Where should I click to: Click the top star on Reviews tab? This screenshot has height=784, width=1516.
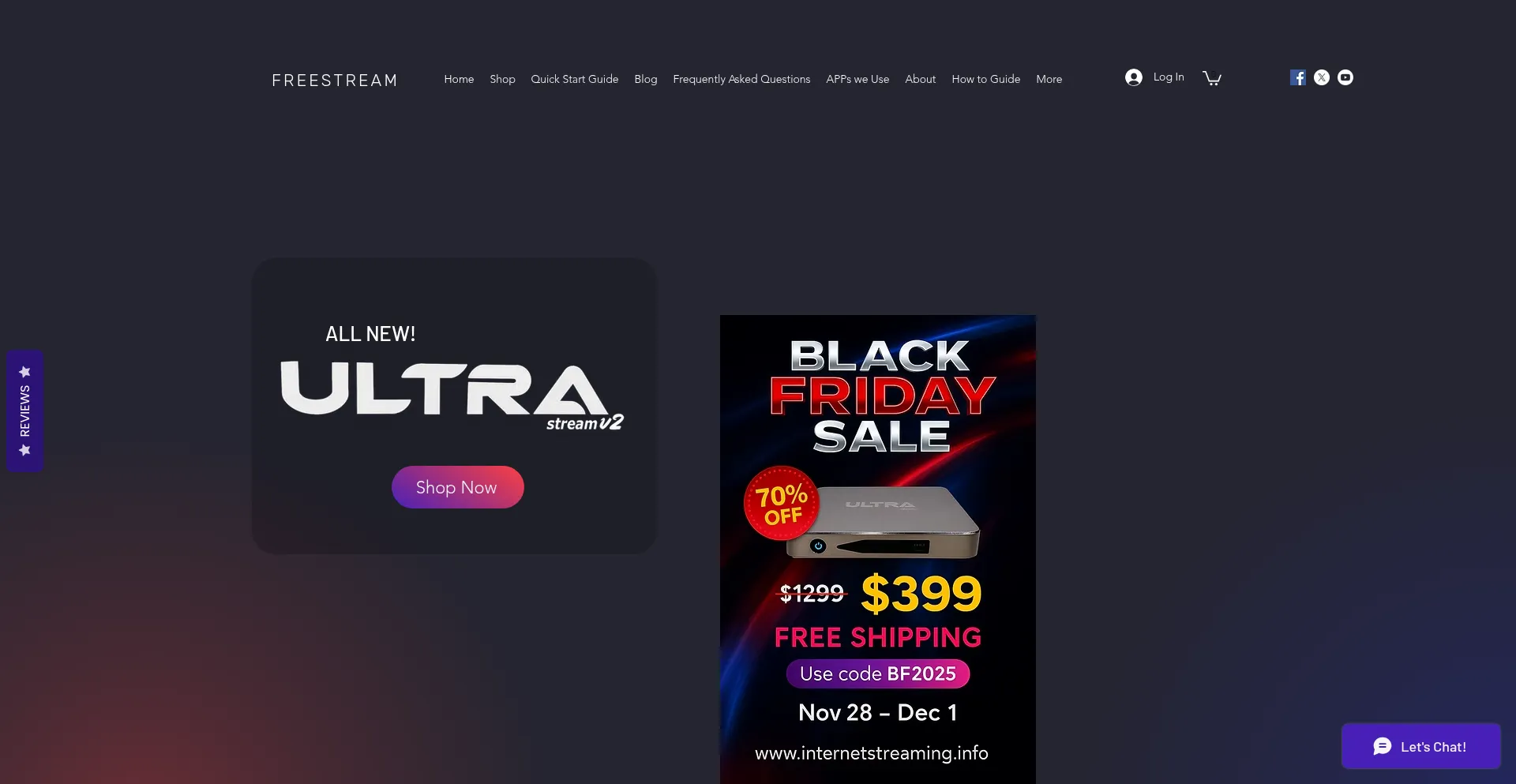tap(24, 372)
